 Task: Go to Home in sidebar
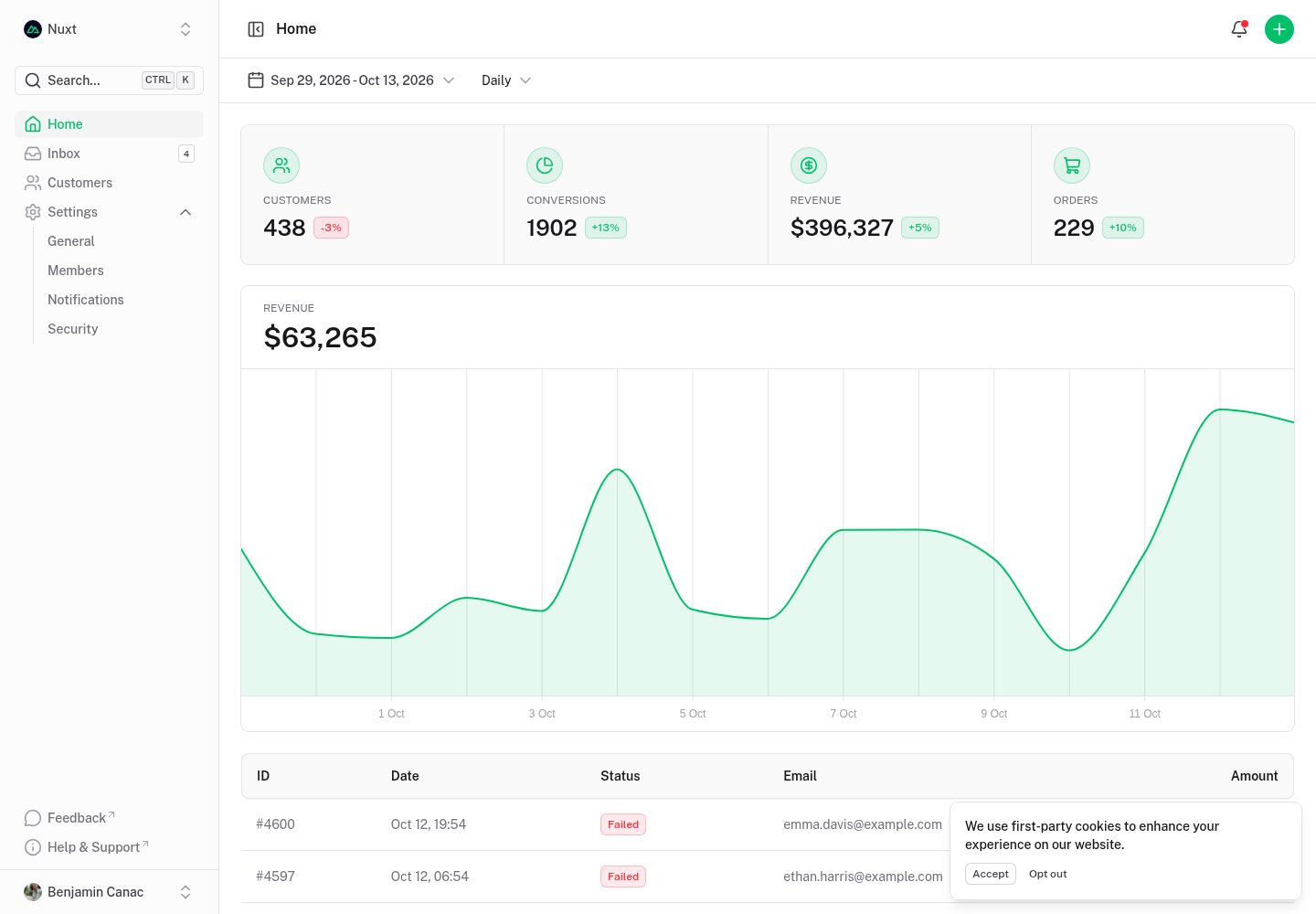click(110, 124)
